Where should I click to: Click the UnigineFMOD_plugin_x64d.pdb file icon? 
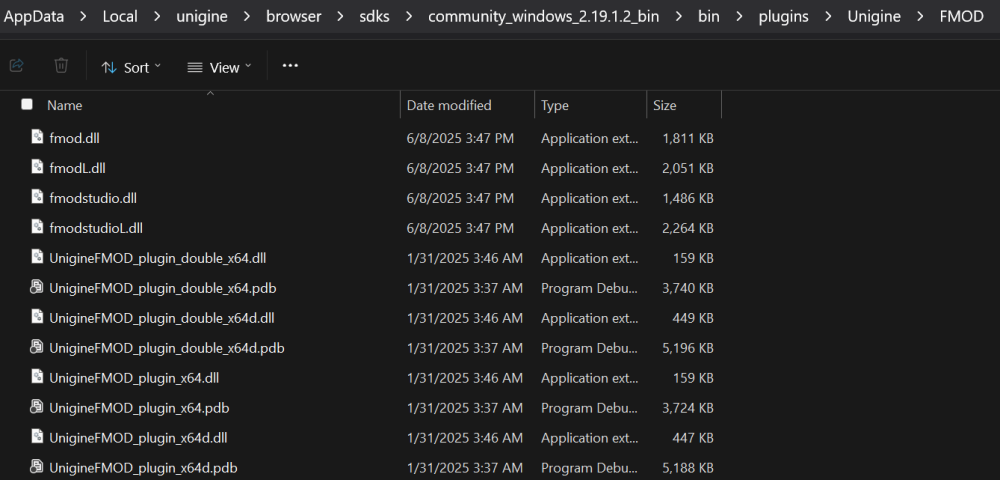[x=37, y=468]
